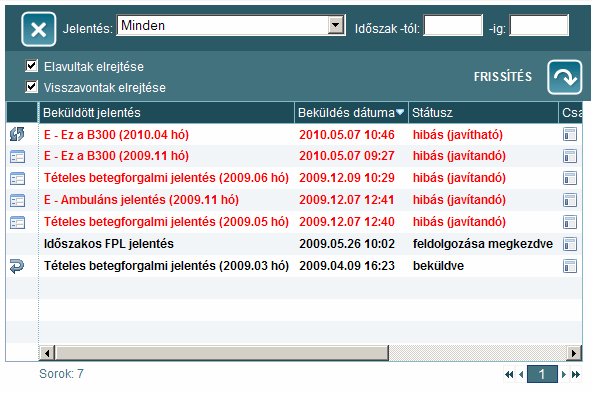The image size is (592, 393).
Task: Select E - Ez a B300 (2009.11 hó) report
Action: click(116, 156)
